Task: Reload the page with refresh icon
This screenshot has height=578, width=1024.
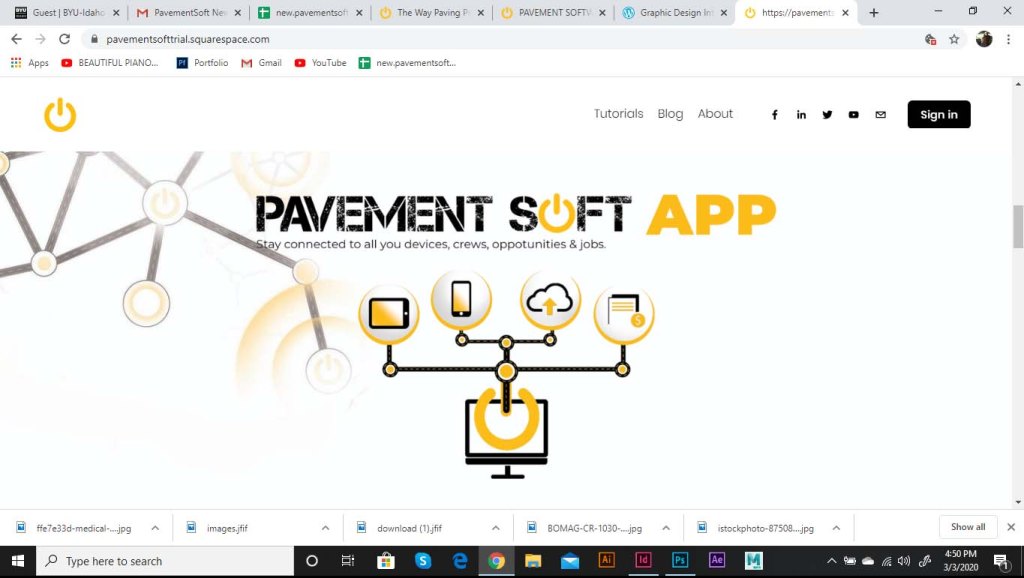Action: tap(65, 39)
